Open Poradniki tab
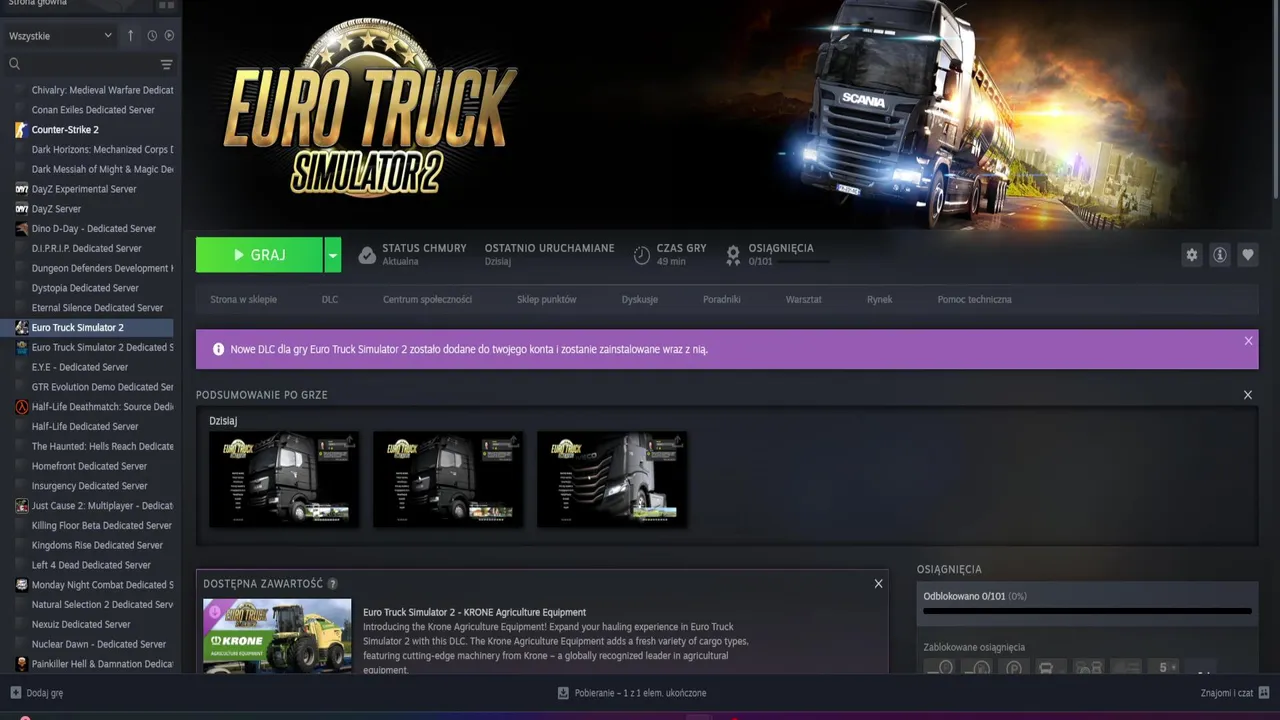1280x720 pixels. tap(721, 299)
